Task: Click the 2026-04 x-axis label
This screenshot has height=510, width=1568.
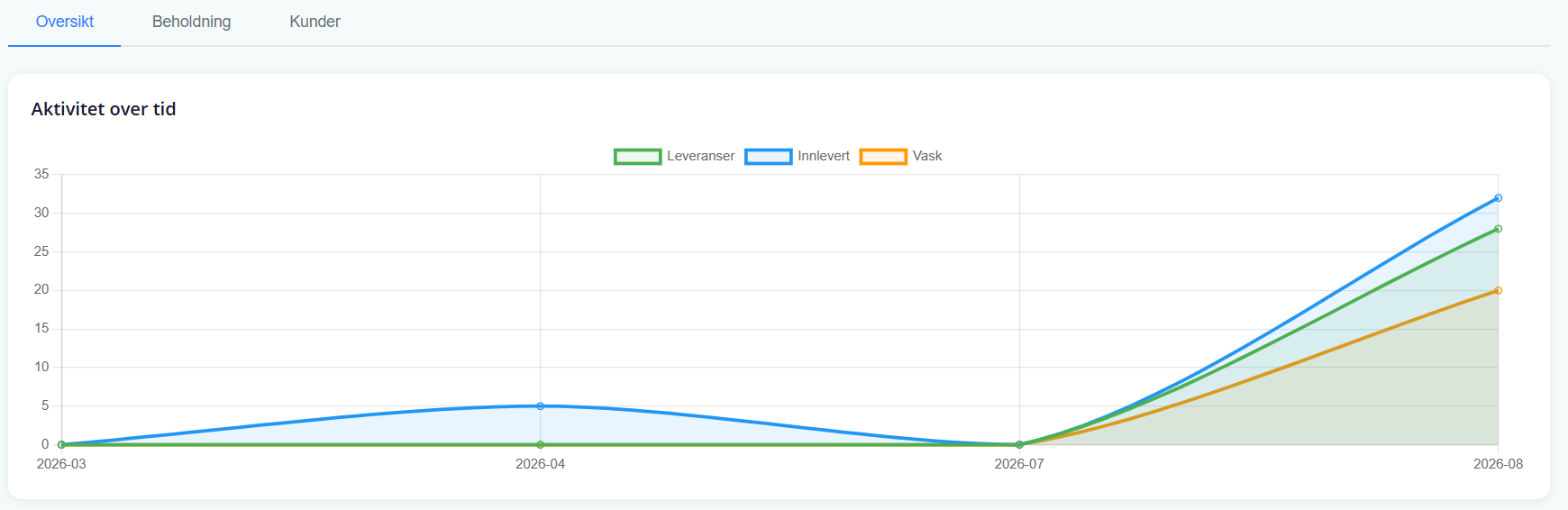Action: point(541,464)
